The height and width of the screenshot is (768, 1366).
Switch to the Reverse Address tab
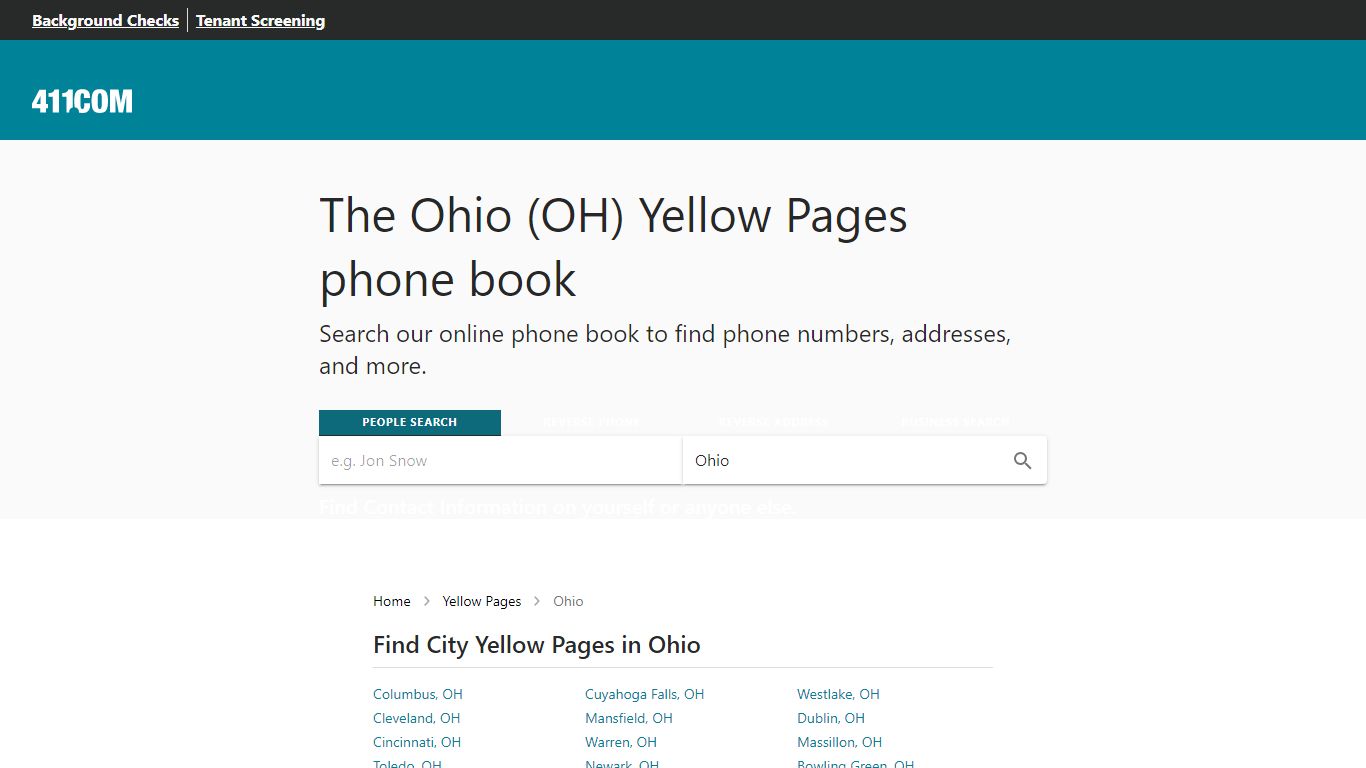click(774, 422)
